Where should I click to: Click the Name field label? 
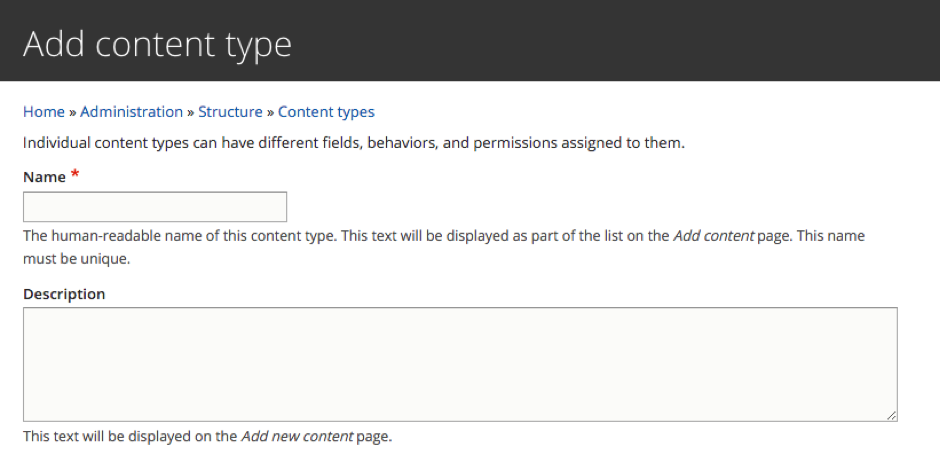tap(44, 177)
